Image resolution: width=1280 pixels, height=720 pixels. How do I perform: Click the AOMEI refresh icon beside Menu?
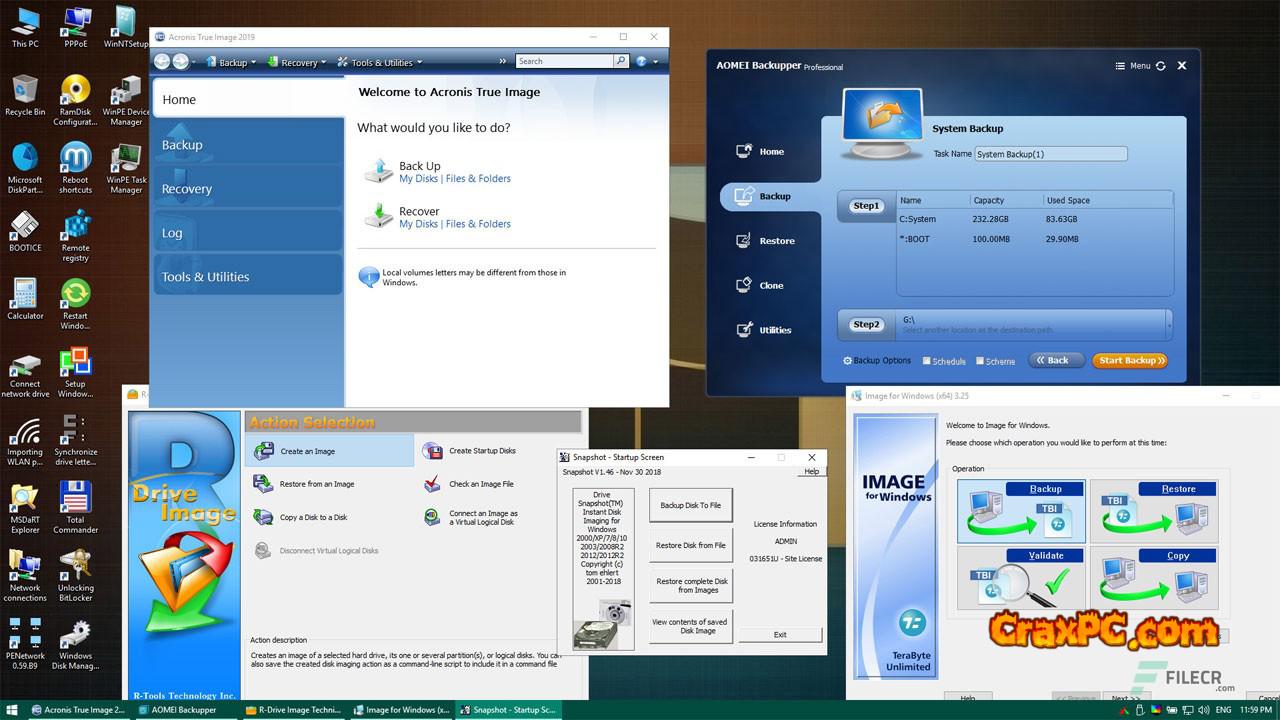coord(1160,66)
